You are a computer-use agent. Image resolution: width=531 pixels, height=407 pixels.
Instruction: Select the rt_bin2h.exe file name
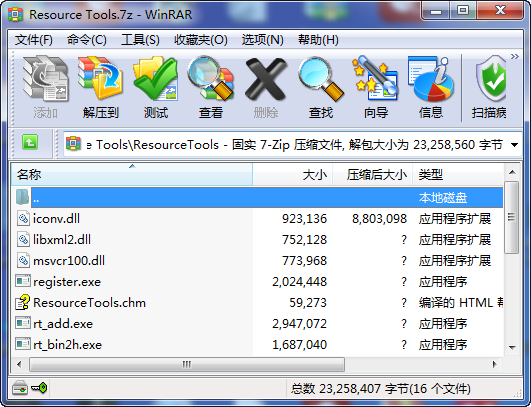pos(67,345)
